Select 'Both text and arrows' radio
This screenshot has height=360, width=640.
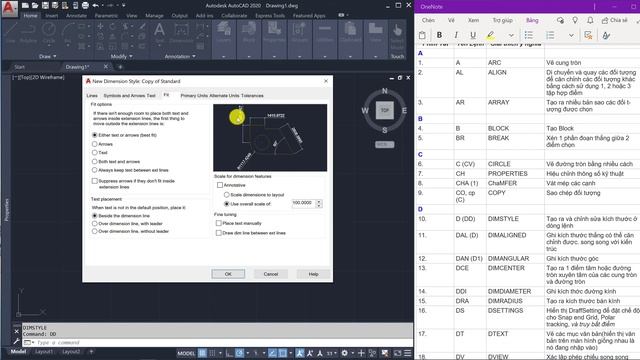coord(95,161)
